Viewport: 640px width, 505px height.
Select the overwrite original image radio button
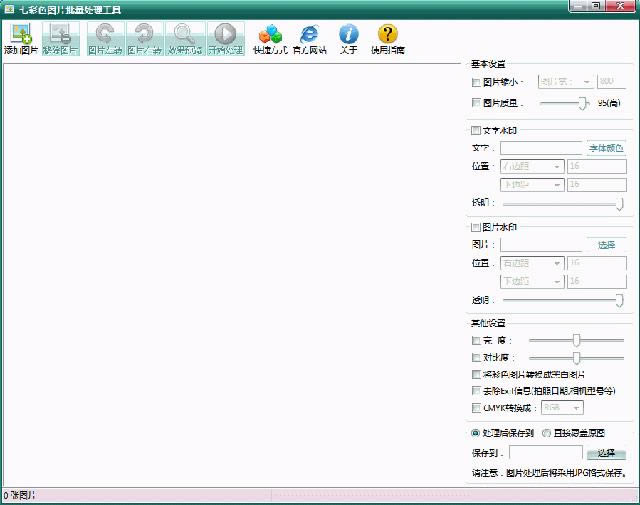(546, 433)
